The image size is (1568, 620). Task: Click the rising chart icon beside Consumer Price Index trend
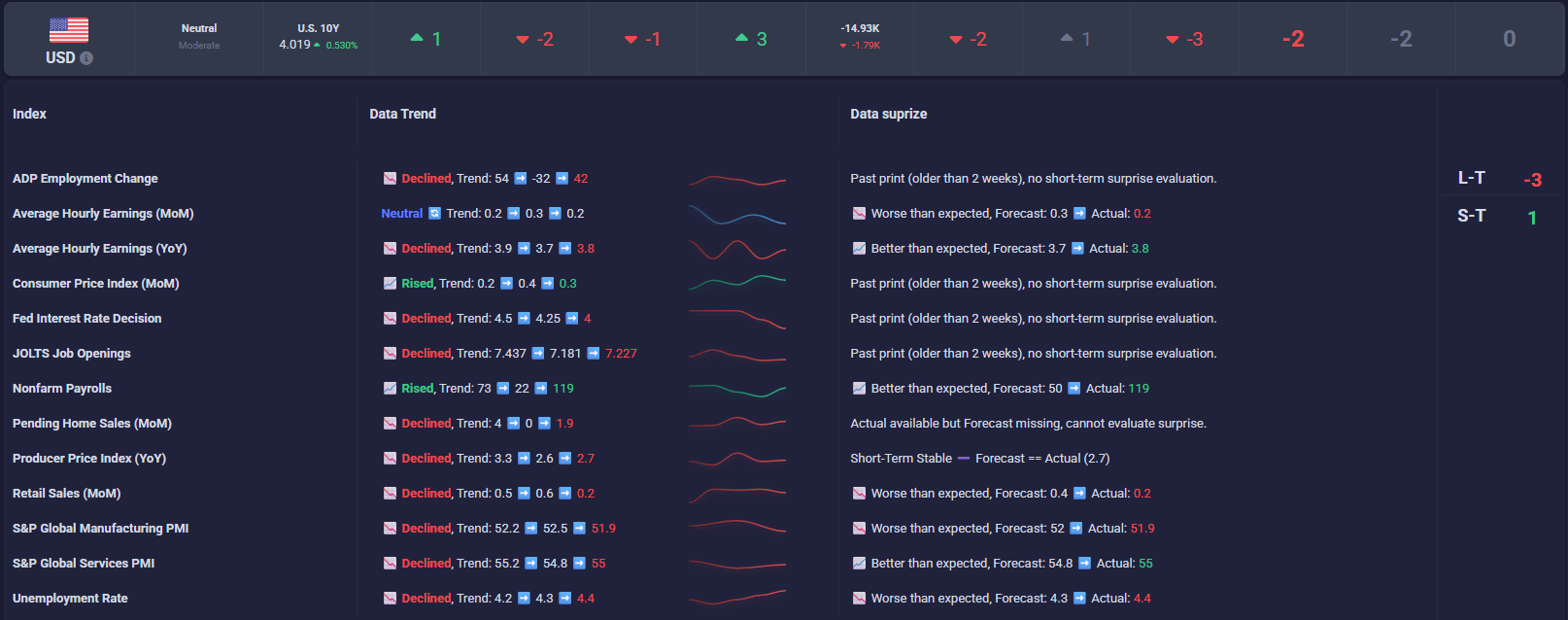[390, 284]
